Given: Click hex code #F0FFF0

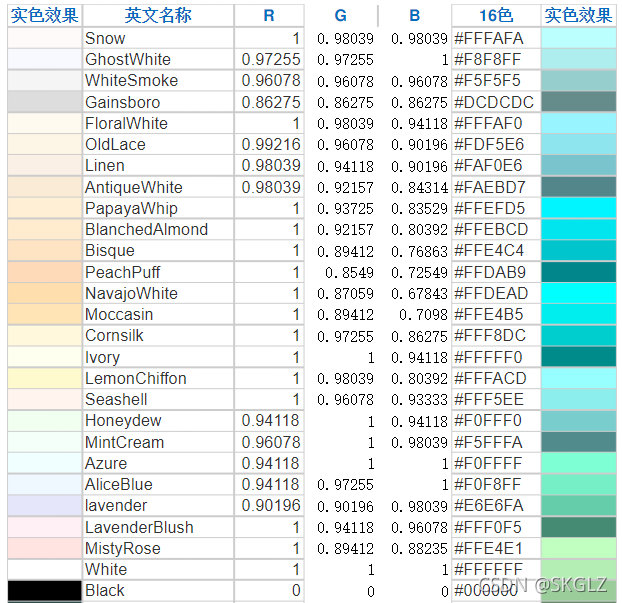Looking at the screenshot, I should [488, 421].
